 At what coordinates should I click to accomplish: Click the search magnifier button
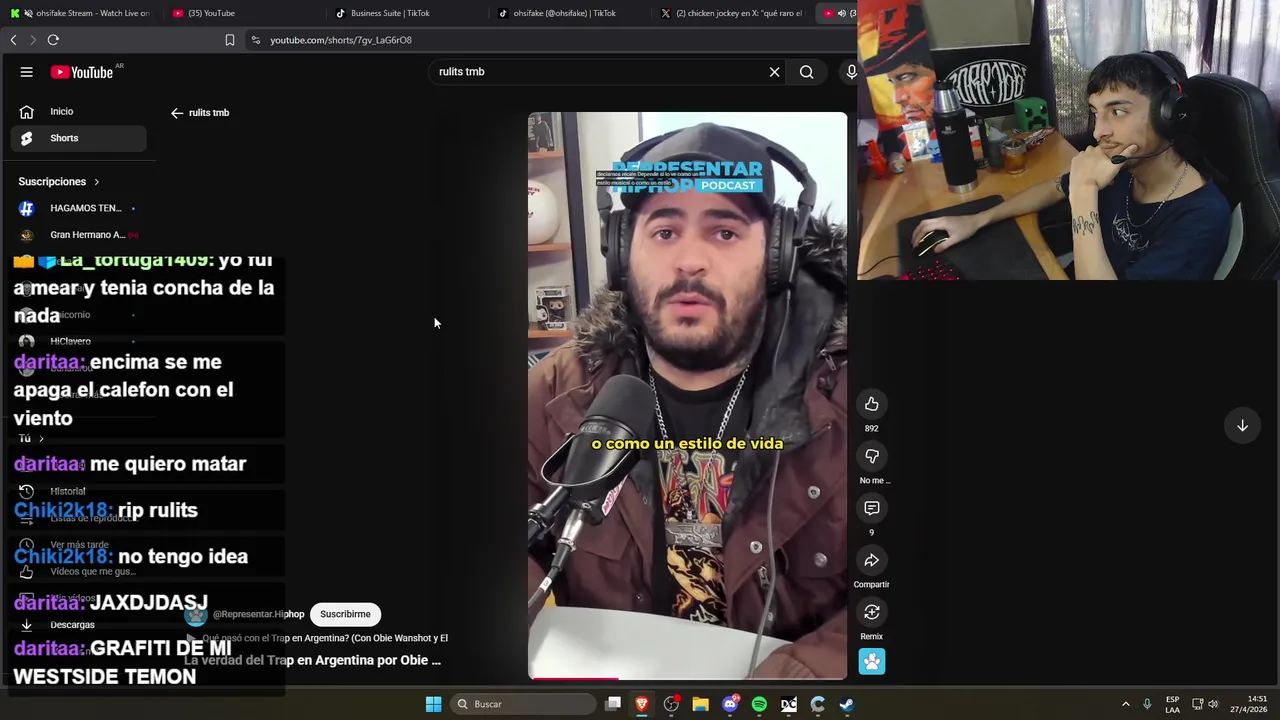click(806, 72)
